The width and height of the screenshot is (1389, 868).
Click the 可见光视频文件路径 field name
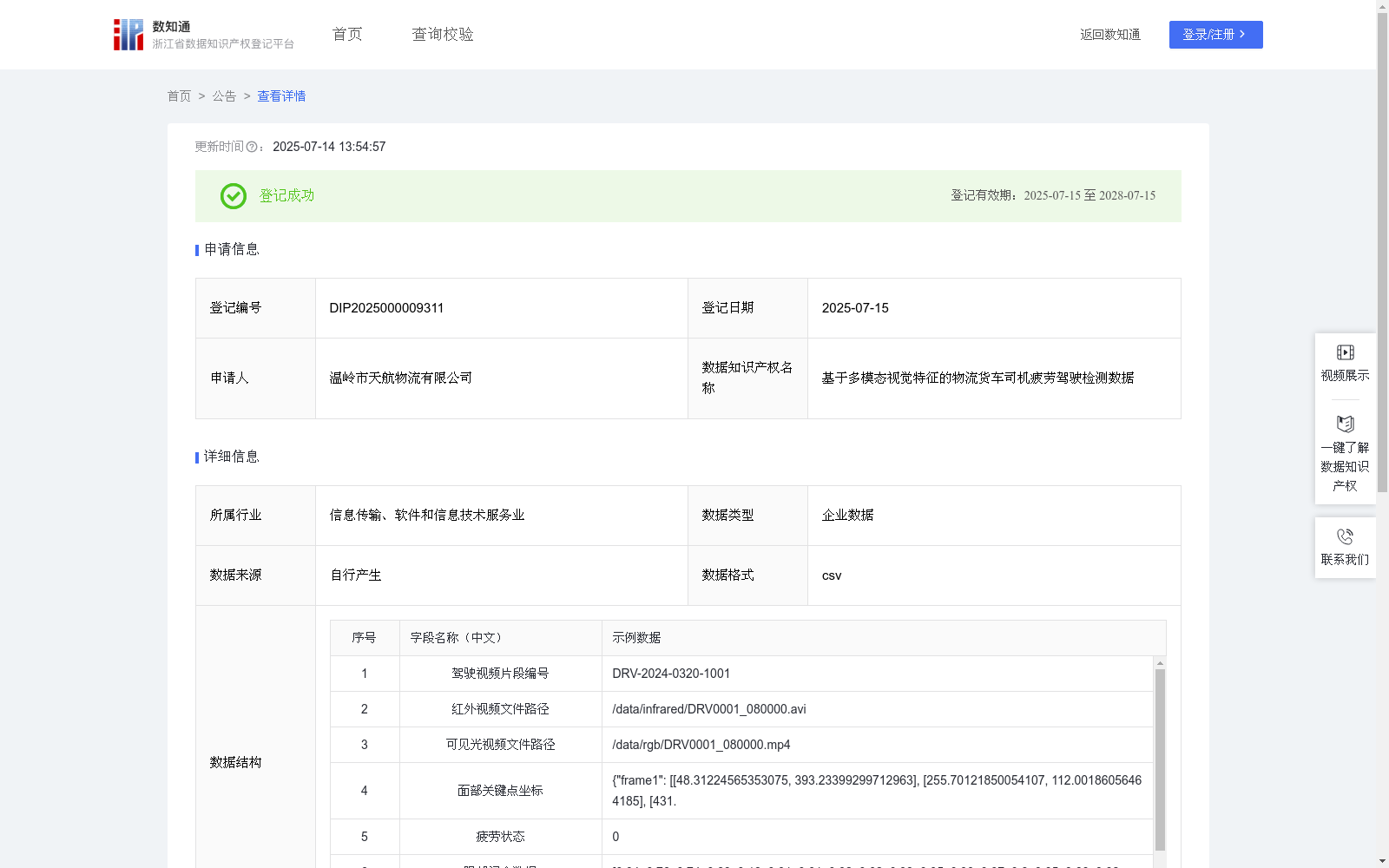(x=500, y=745)
